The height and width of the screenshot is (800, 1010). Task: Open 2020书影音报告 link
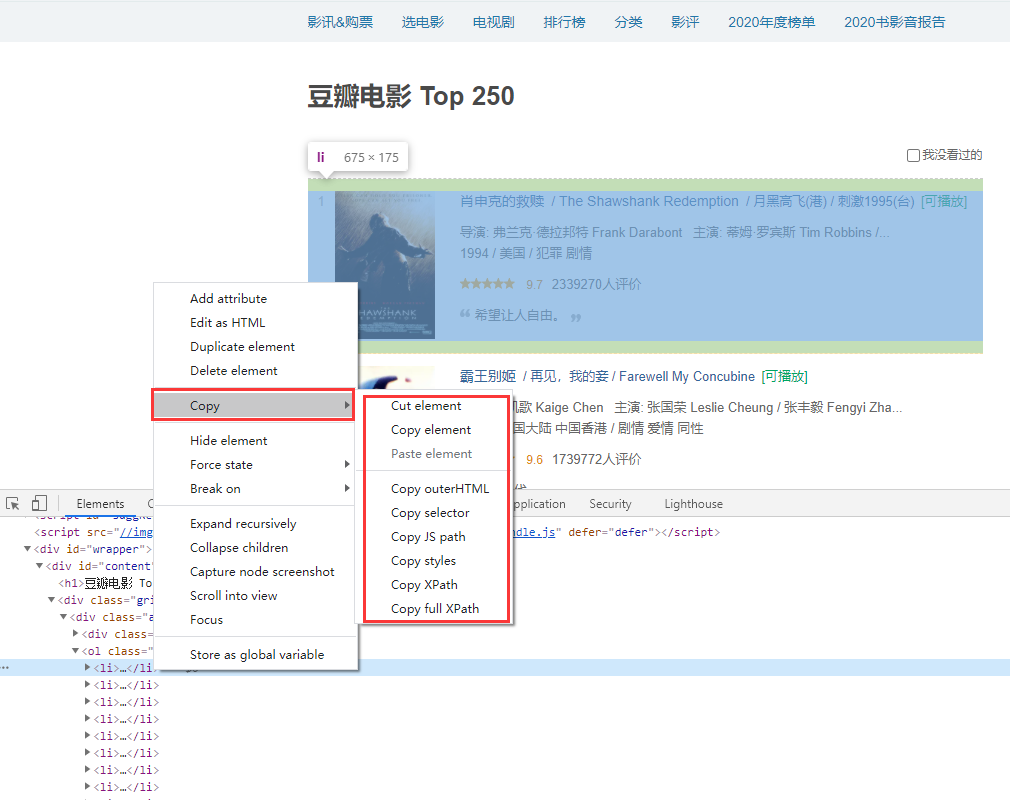click(895, 22)
